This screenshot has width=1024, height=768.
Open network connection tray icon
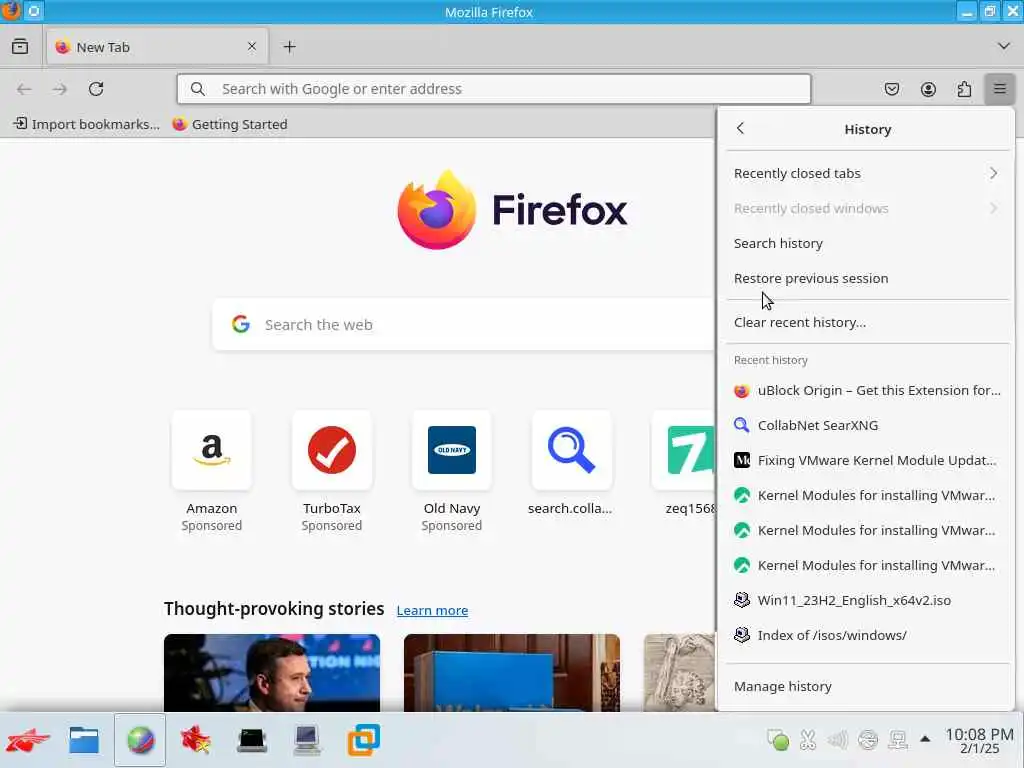[x=898, y=740]
